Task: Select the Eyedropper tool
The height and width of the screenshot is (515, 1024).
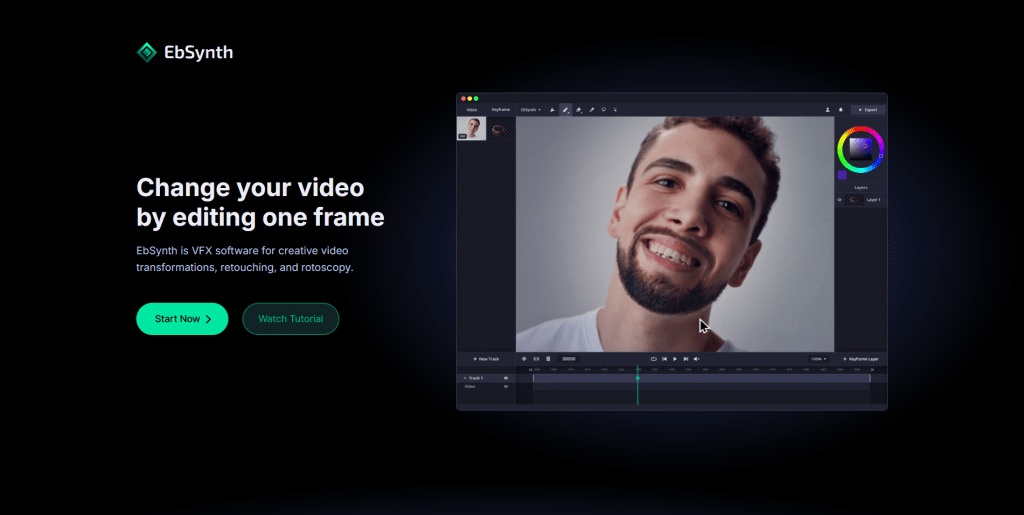Action: [592, 110]
